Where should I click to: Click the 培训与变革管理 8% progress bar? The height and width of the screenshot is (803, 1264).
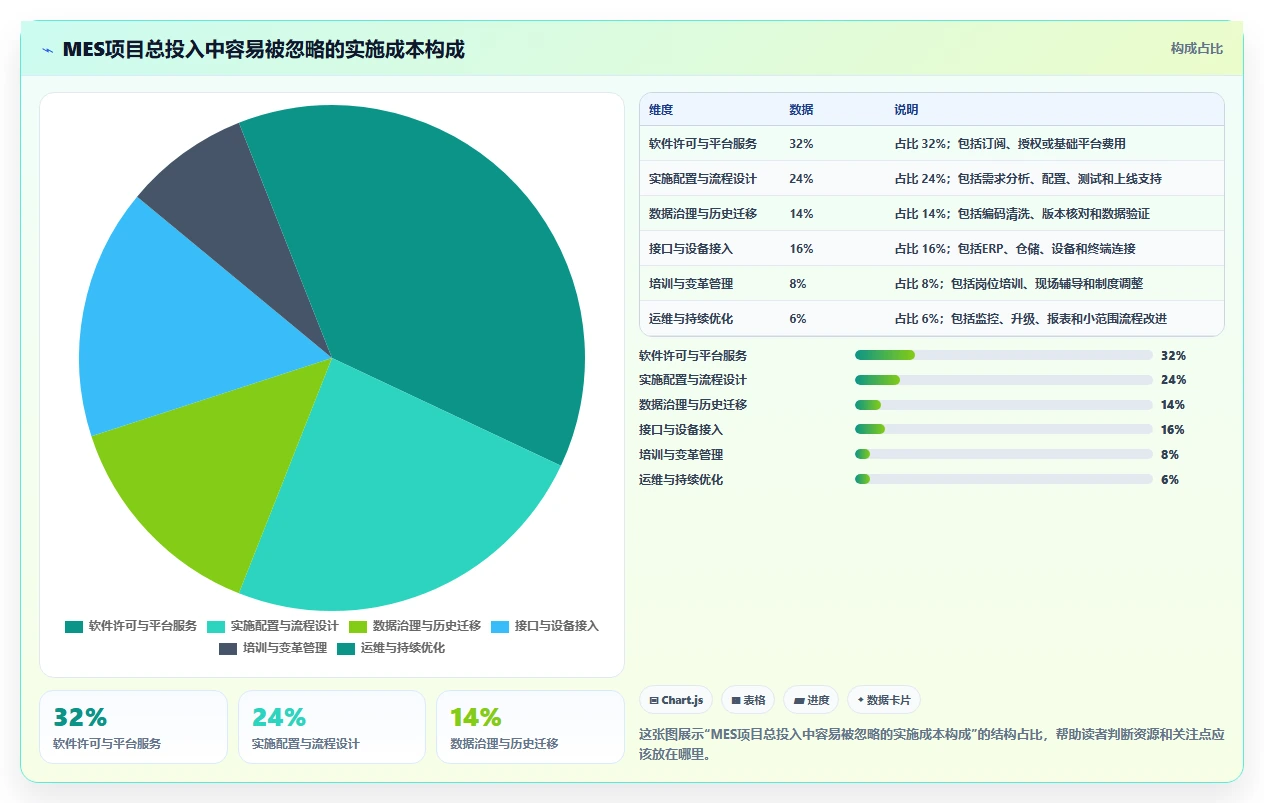1004,455
